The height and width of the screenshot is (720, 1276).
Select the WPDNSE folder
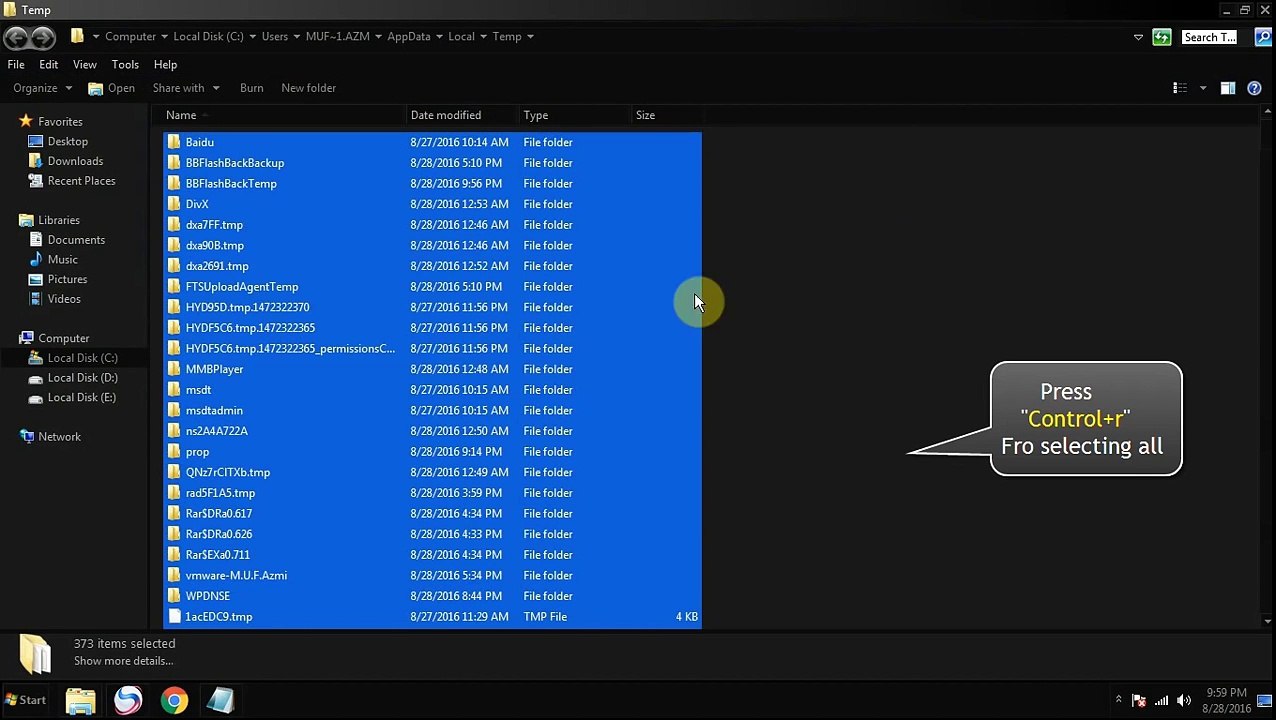tap(432, 596)
